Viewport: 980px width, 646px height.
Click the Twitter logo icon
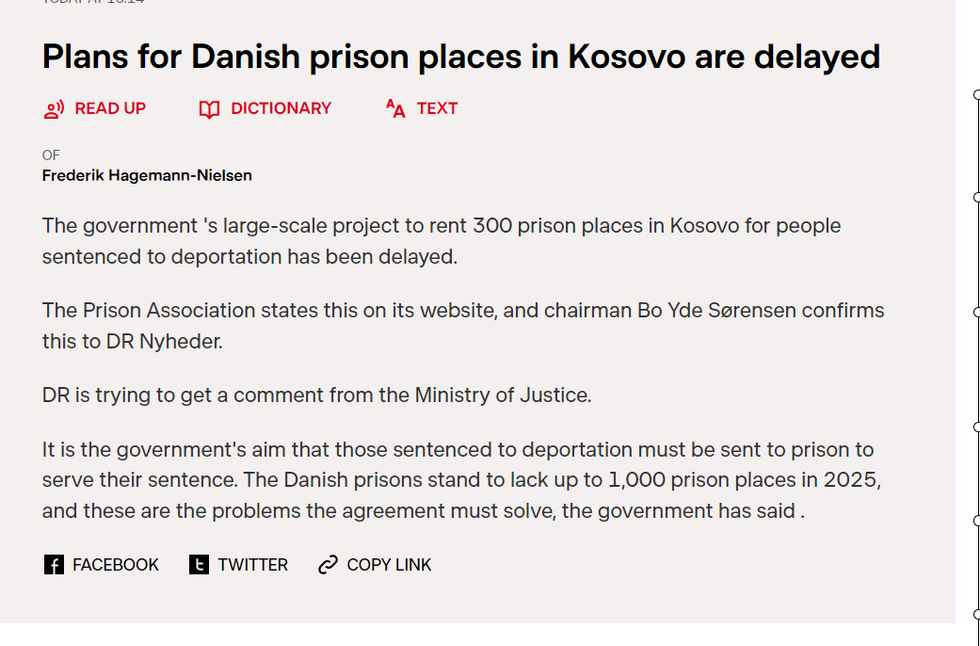pos(199,565)
